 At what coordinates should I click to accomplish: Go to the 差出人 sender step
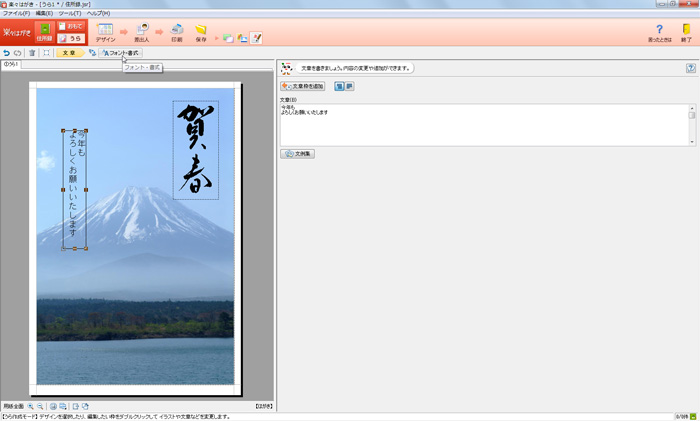(x=141, y=32)
